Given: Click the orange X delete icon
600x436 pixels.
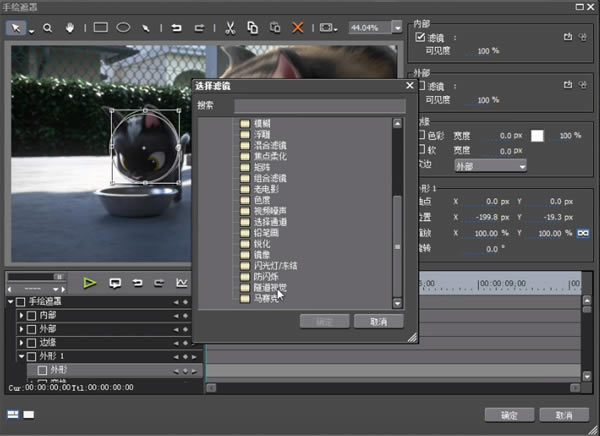Looking at the screenshot, I should tap(297, 28).
